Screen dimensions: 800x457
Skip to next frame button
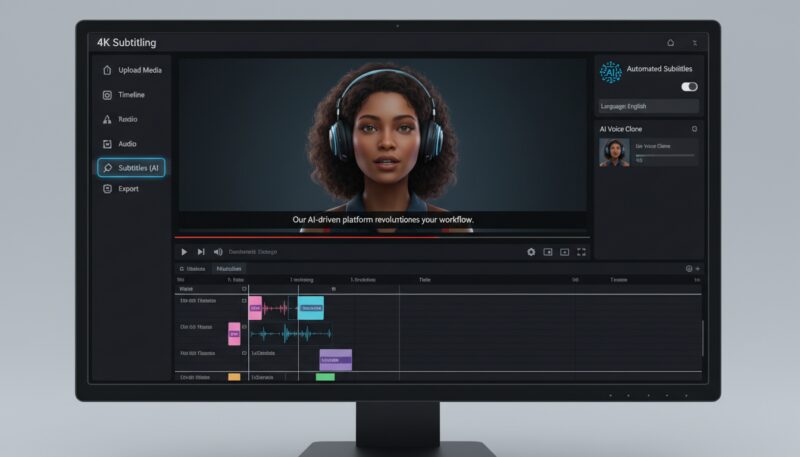point(201,252)
